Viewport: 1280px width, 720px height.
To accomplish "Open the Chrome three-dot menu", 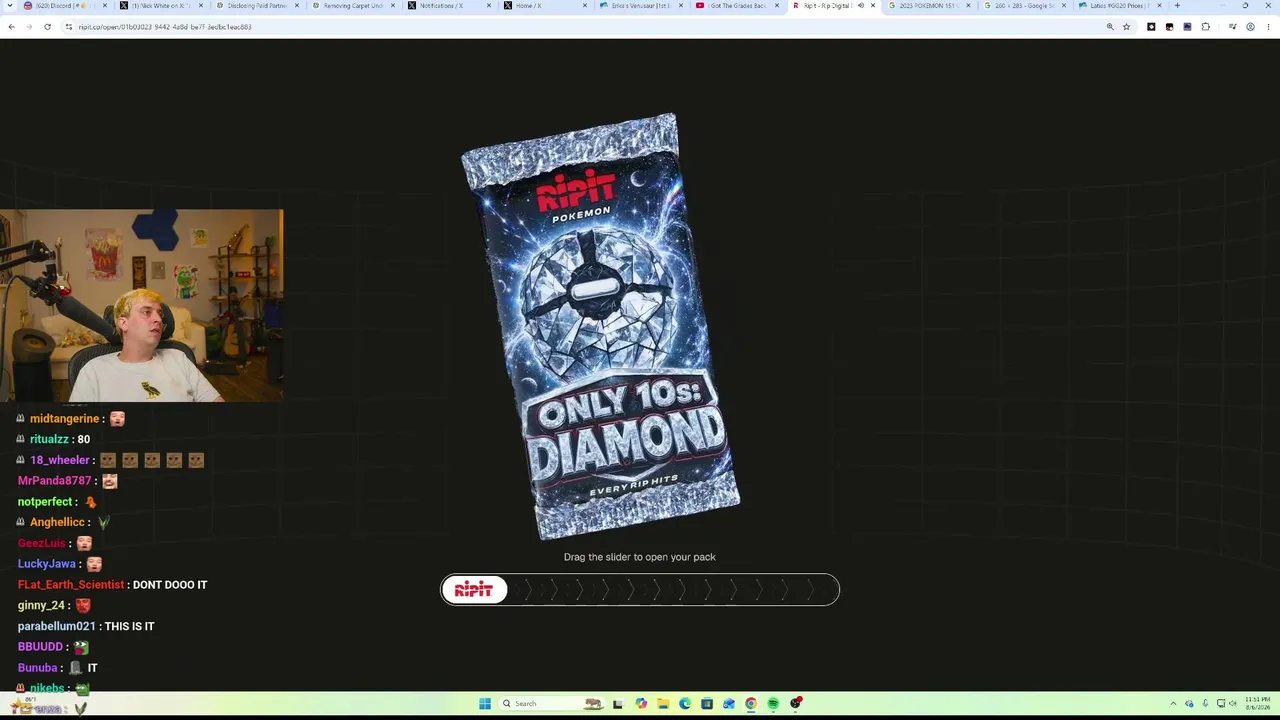I will [x=1268, y=27].
